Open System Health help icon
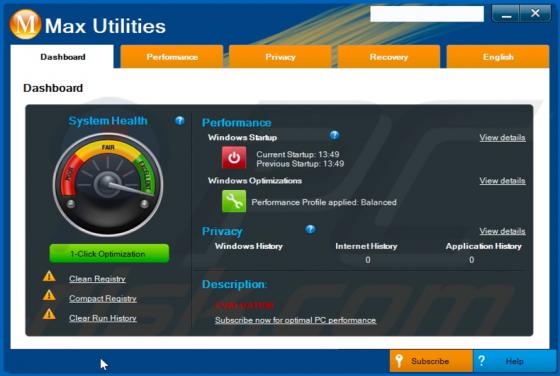Viewport: 560px width, 376px height. click(x=180, y=121)
